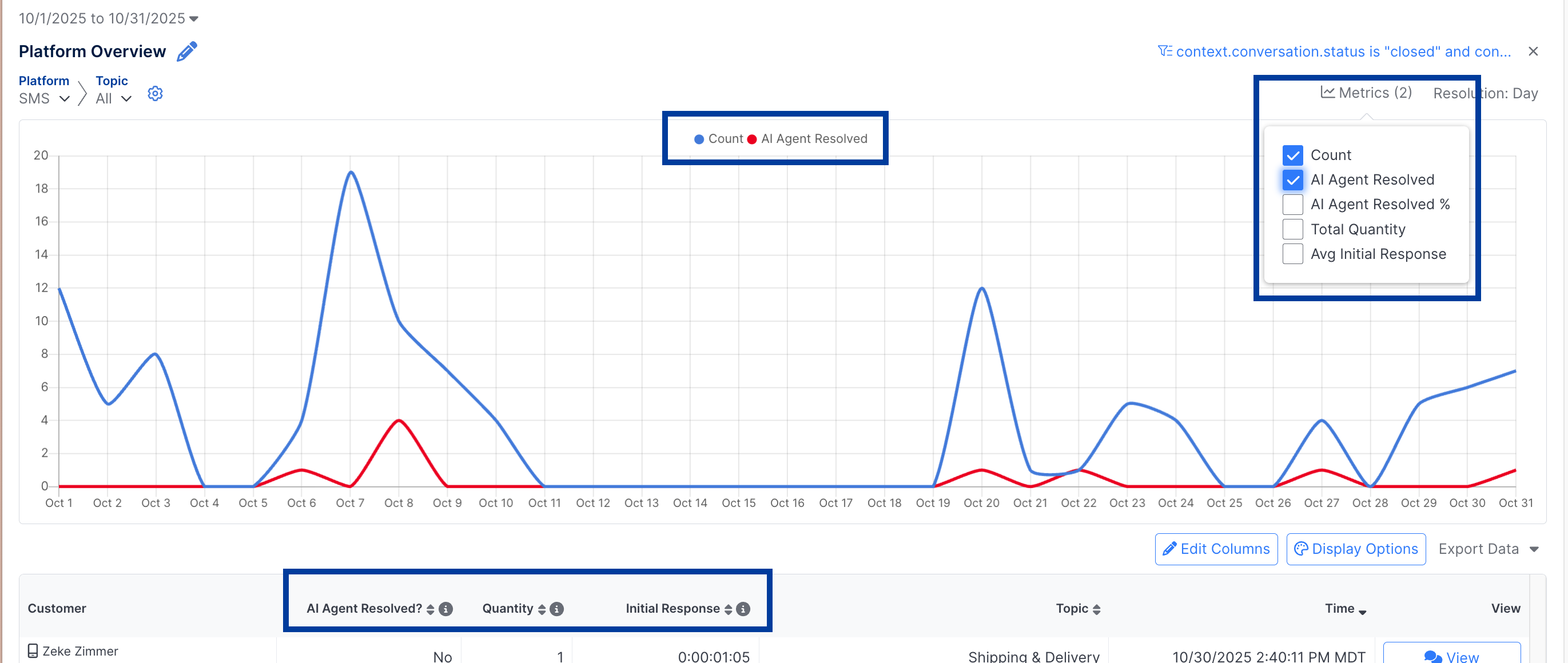This screenshot has width=1568, height=663.
Task: Tick the Avg Initial Response checkbox
Action: click(1292, 254)
